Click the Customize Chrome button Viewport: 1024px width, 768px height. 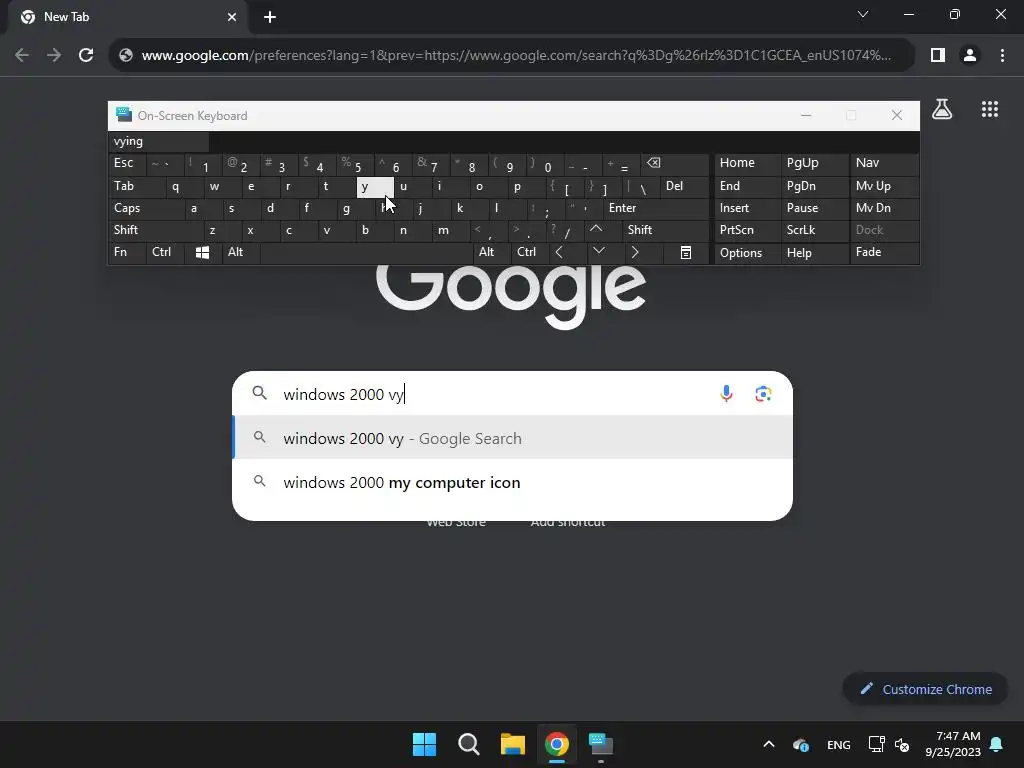click(x=925, y=689)
